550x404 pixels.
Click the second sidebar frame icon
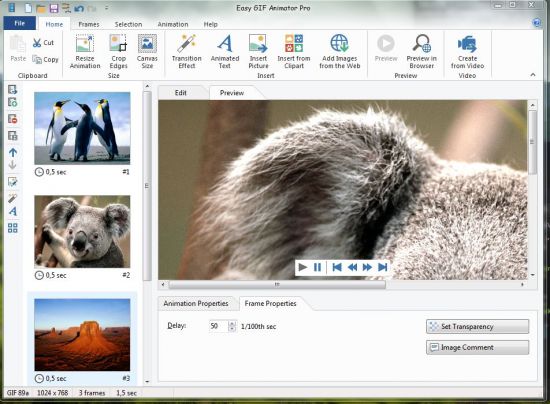[x=13, y=102]
